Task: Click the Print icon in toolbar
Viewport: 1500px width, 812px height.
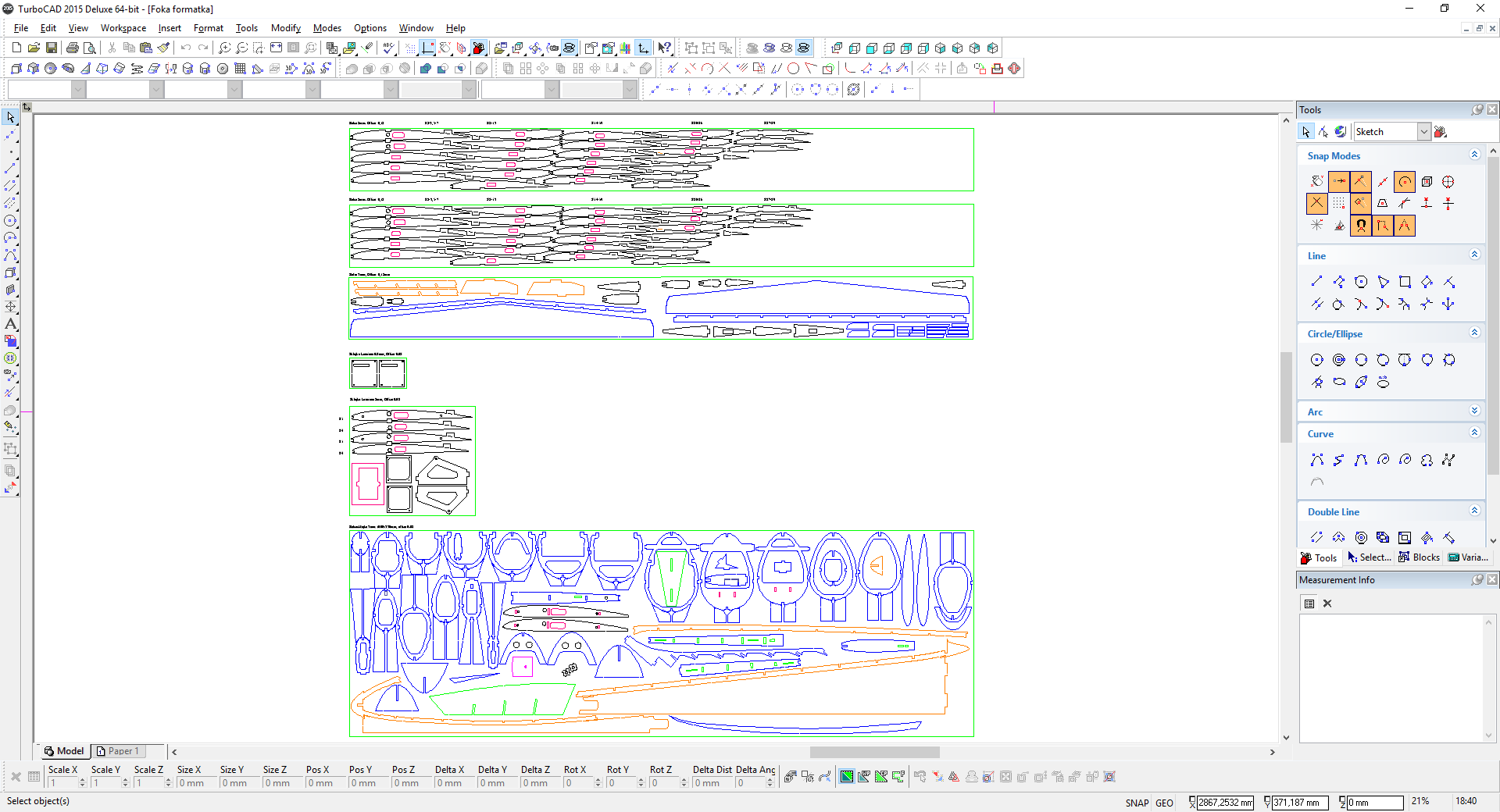Action: click(x=72, y=48)
